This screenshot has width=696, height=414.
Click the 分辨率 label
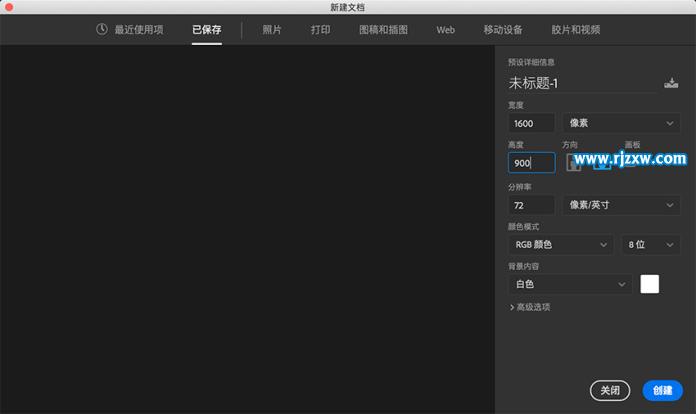click(519, 187)
